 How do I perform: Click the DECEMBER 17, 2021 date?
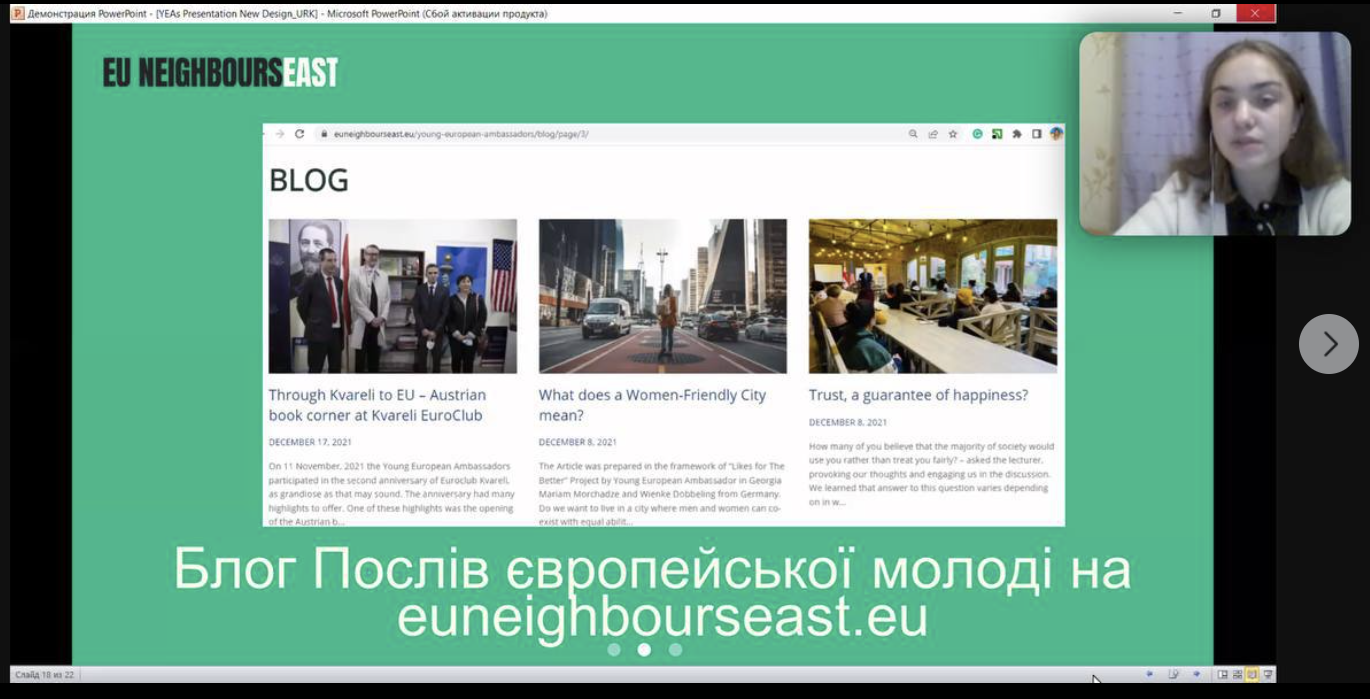(310, 442)
